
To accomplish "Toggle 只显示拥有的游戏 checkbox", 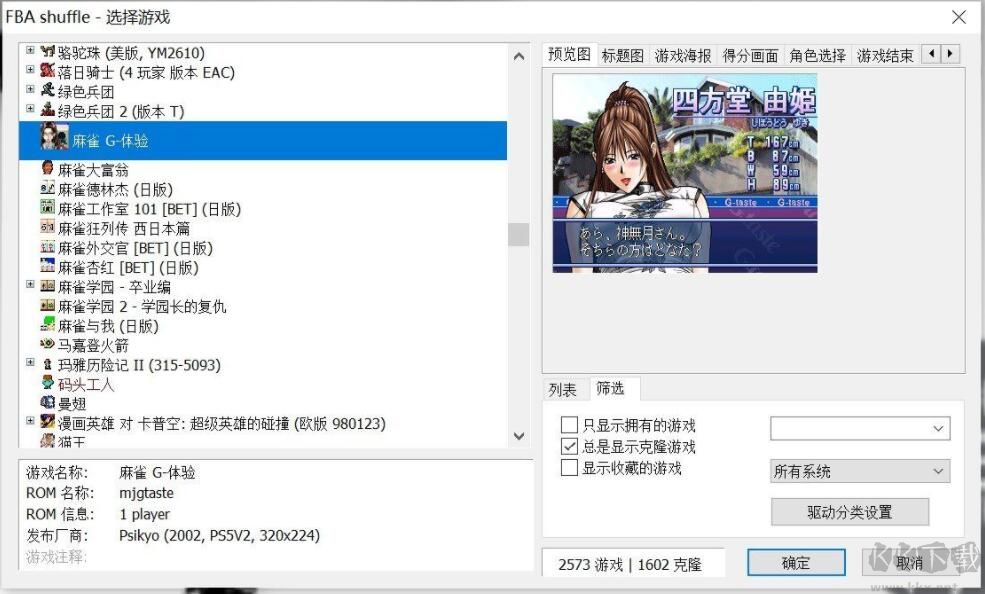I will [x=569, y=425].
